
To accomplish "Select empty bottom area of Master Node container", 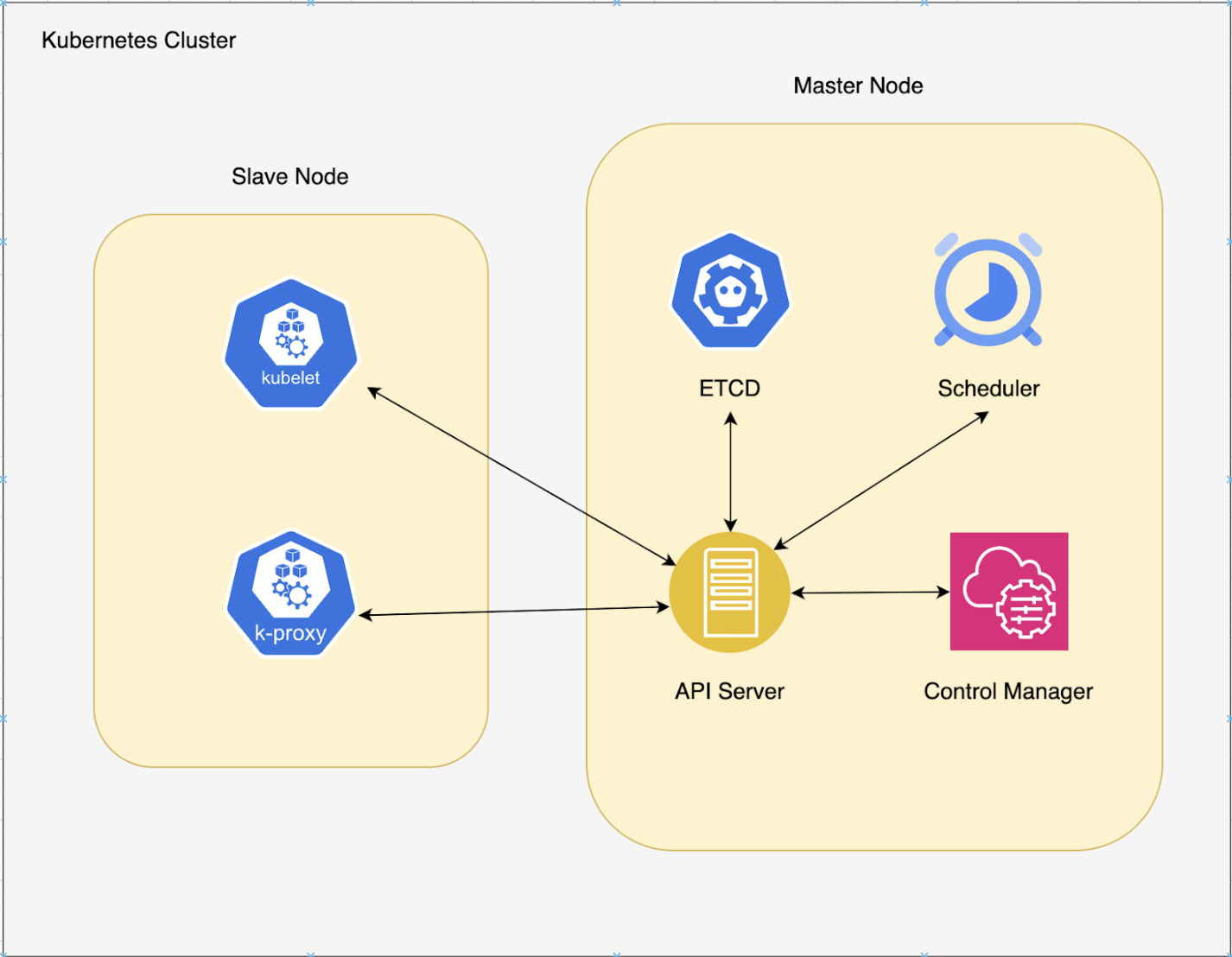I will coord(873,777).
